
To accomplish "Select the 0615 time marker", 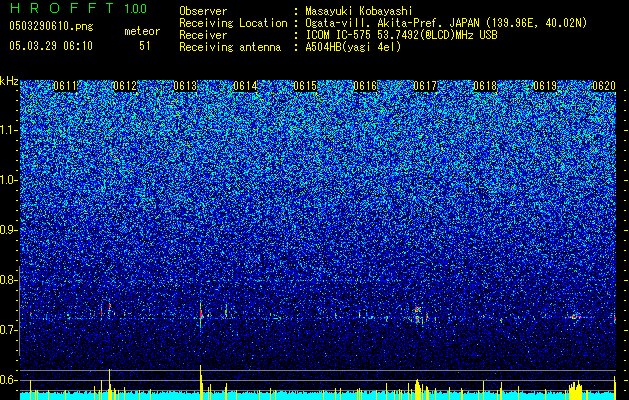I will pos(305,86).
